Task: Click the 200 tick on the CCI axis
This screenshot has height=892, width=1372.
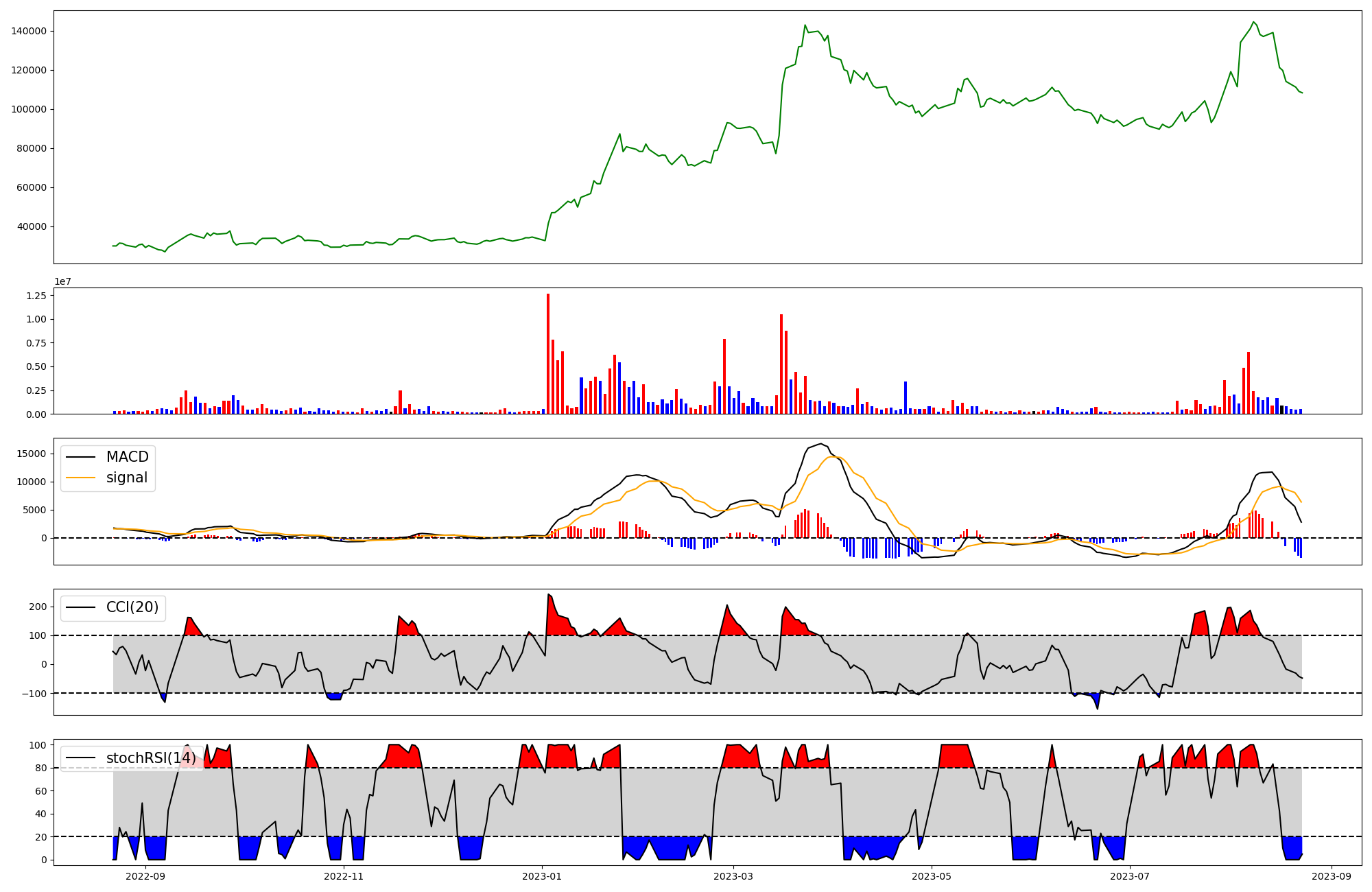Action: (38, 607)
